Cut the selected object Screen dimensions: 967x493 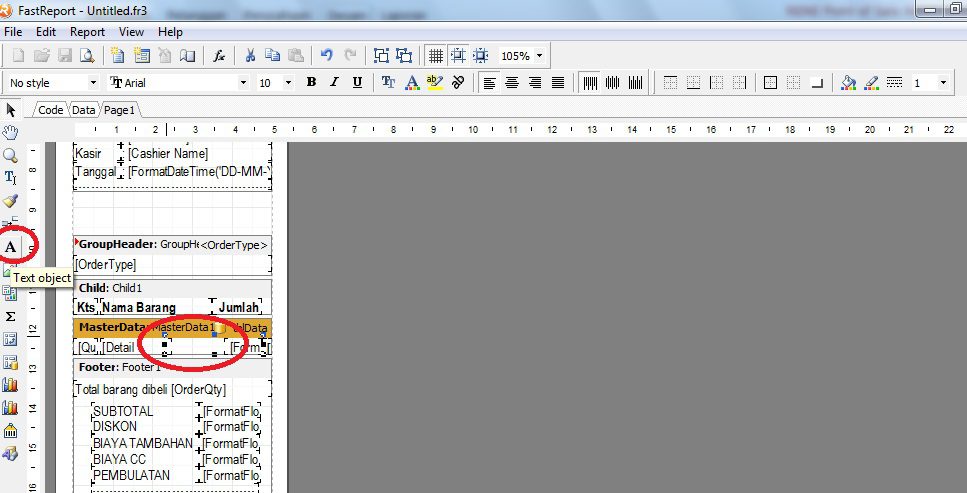[x=250, y=56]
